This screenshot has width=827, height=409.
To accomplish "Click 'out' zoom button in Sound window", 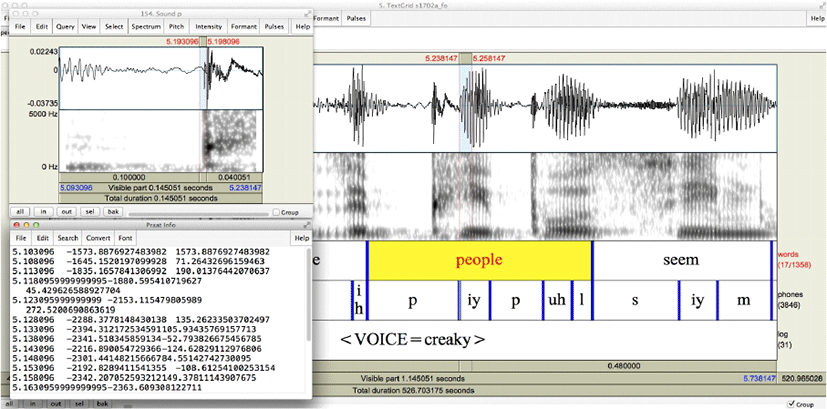I will point(66,212).
